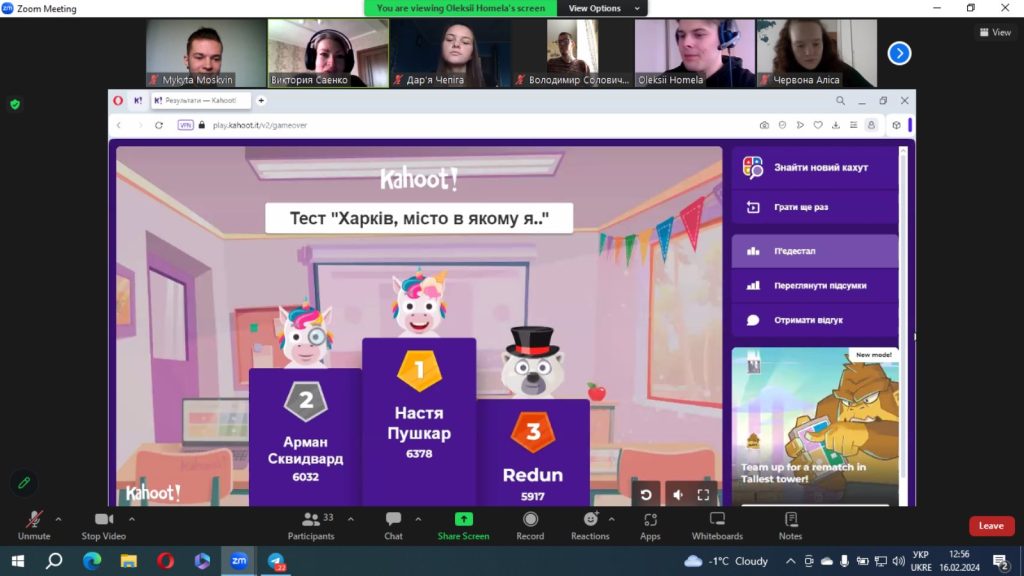
Task: Switch to the pinned Kahoot tab
Action: pyautogui.click(x=138, y=101)
